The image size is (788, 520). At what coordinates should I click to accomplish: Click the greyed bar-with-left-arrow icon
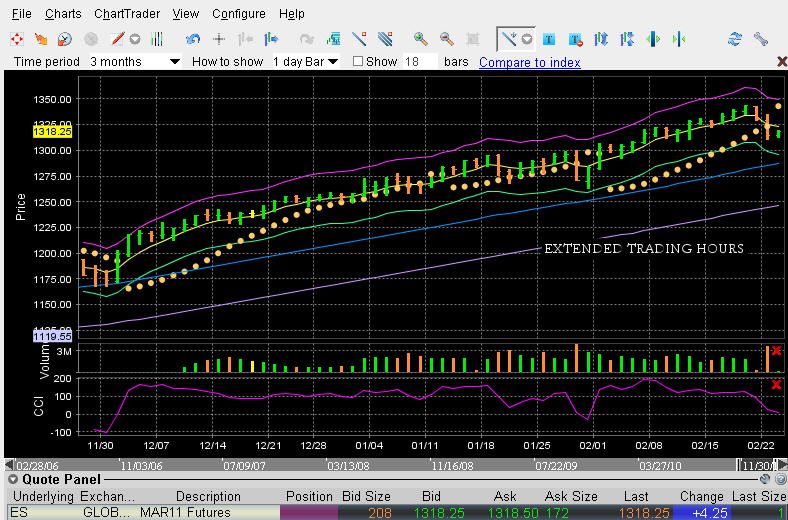245,39
